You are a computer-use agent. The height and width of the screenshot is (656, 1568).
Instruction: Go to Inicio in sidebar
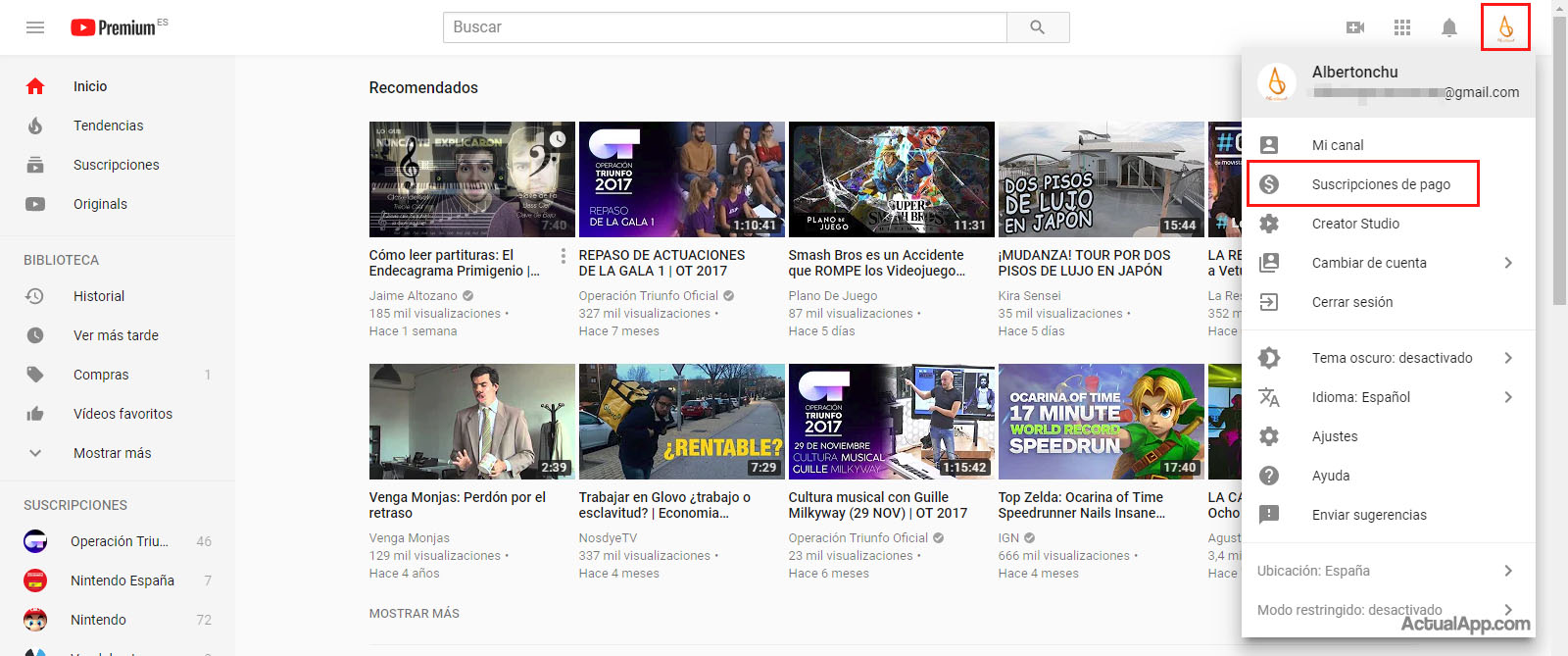[118, 86]
